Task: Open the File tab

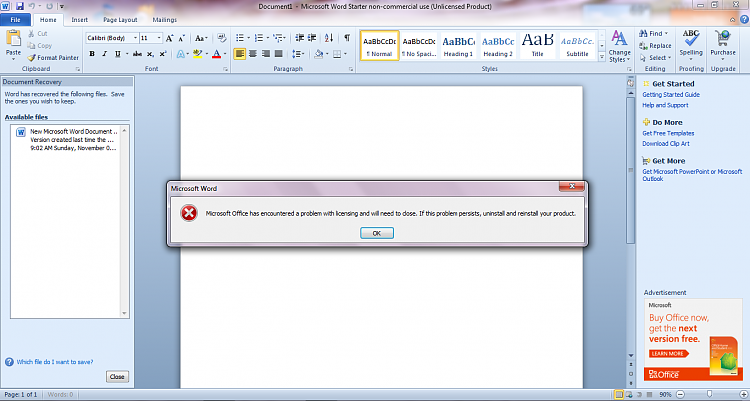Action: pos(15,20)
